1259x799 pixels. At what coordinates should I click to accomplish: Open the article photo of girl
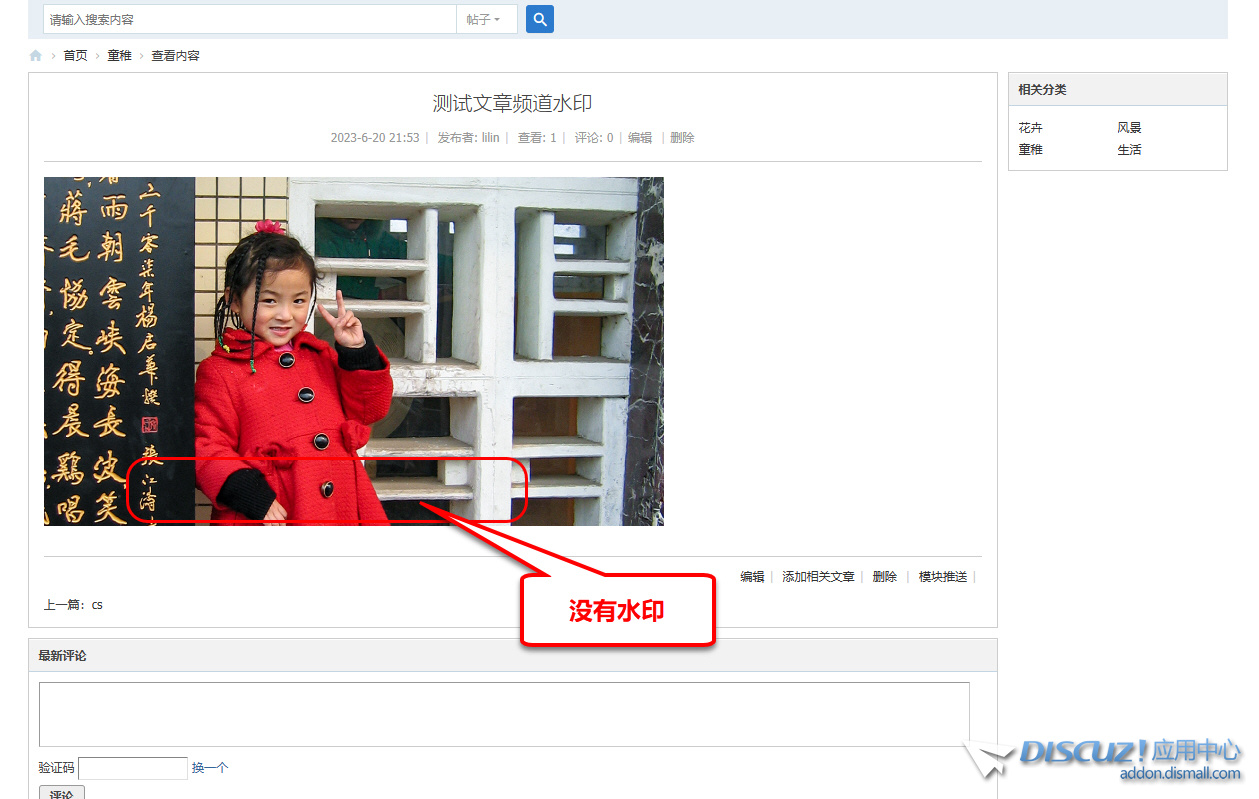[x=353, y=351]
